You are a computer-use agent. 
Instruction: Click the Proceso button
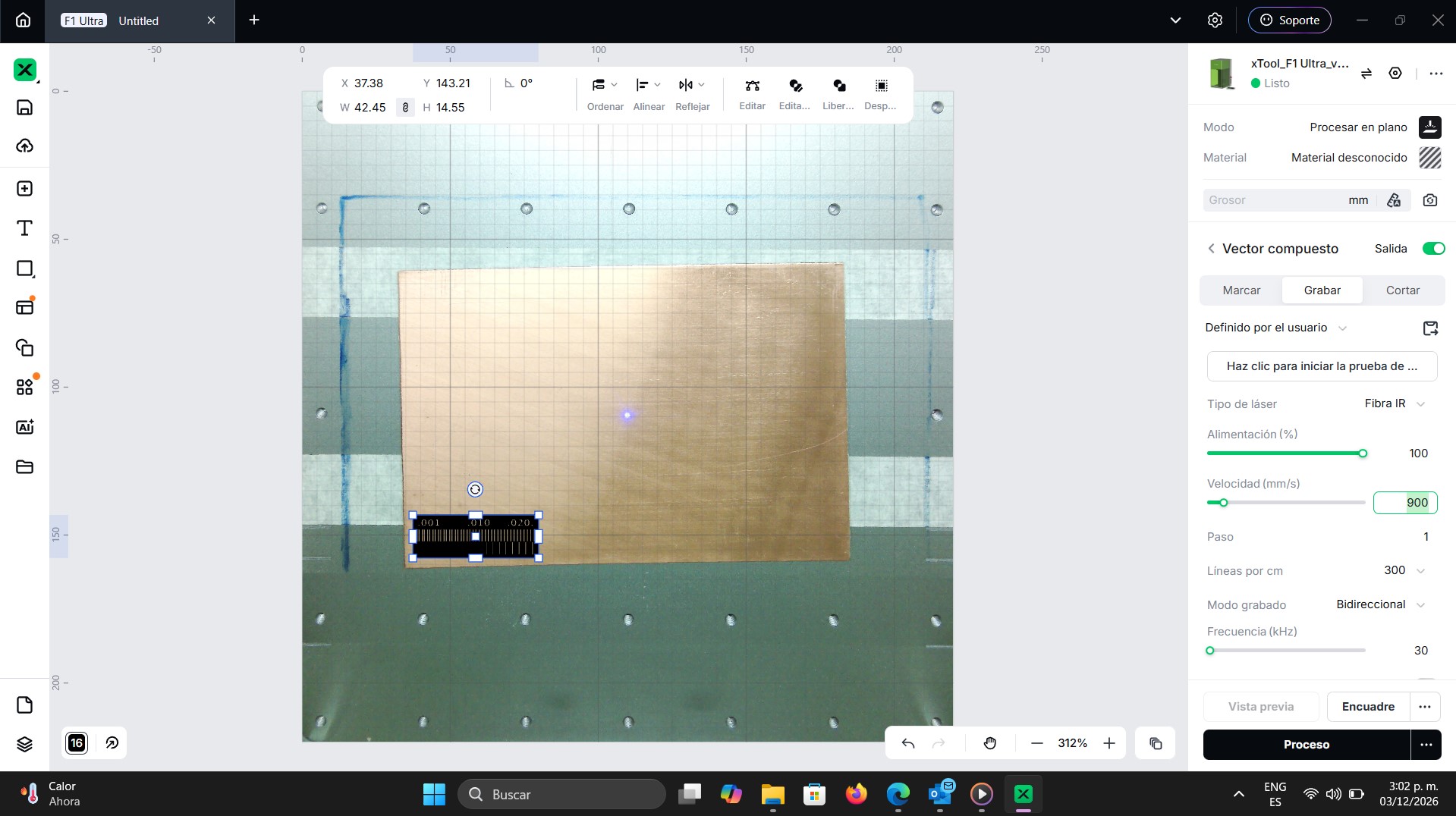1307,745
